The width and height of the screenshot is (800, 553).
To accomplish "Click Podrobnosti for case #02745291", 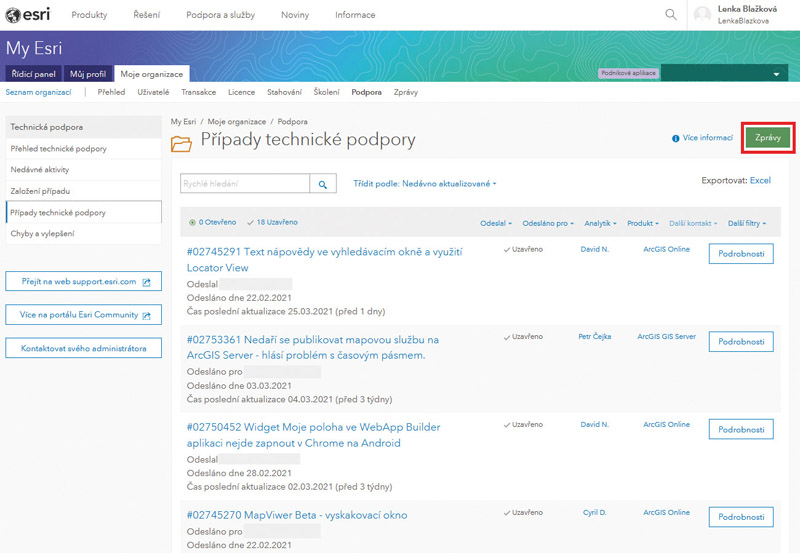I will coord(741,254).
